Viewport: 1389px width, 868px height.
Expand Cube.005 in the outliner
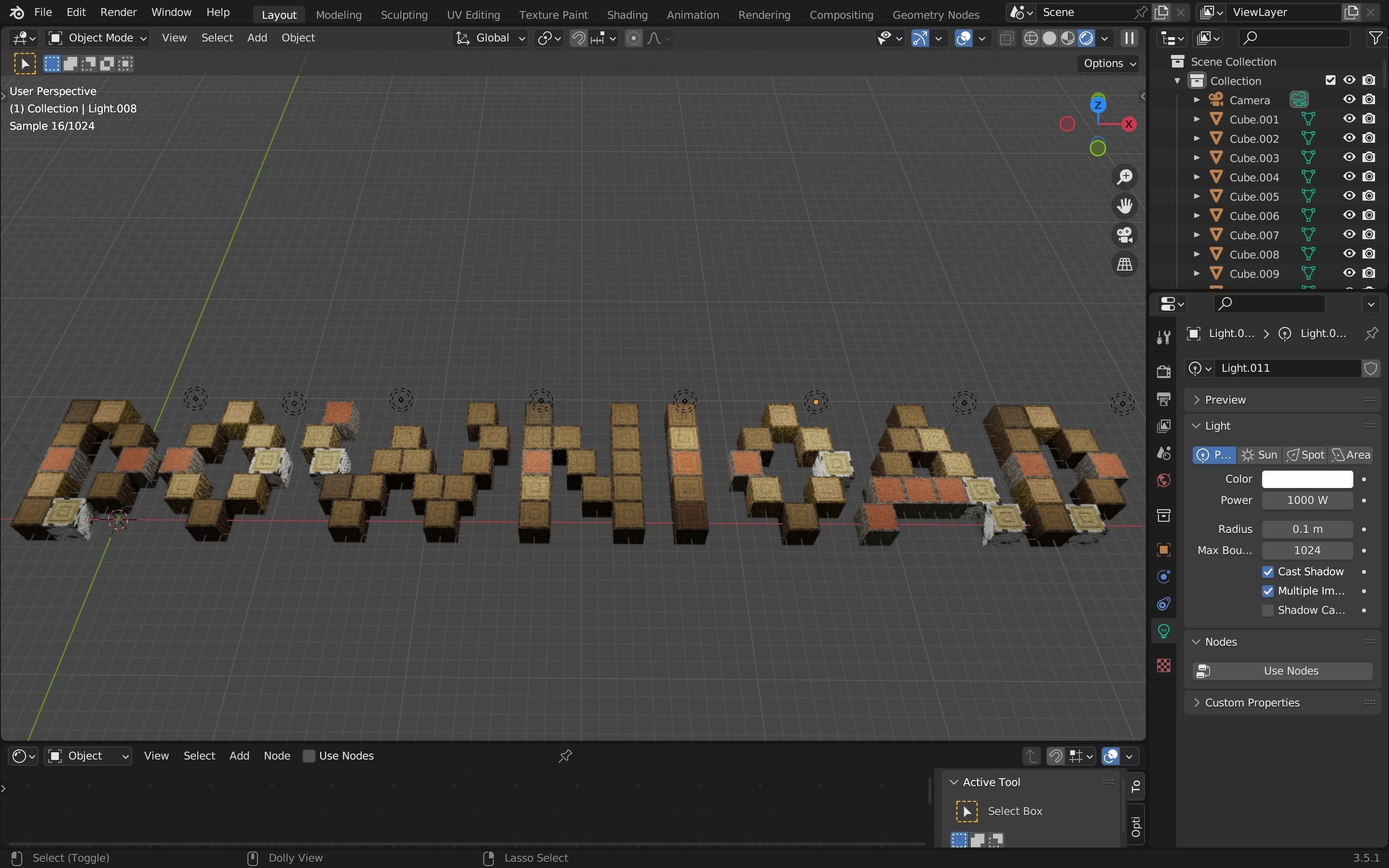tap(1197, 196)
